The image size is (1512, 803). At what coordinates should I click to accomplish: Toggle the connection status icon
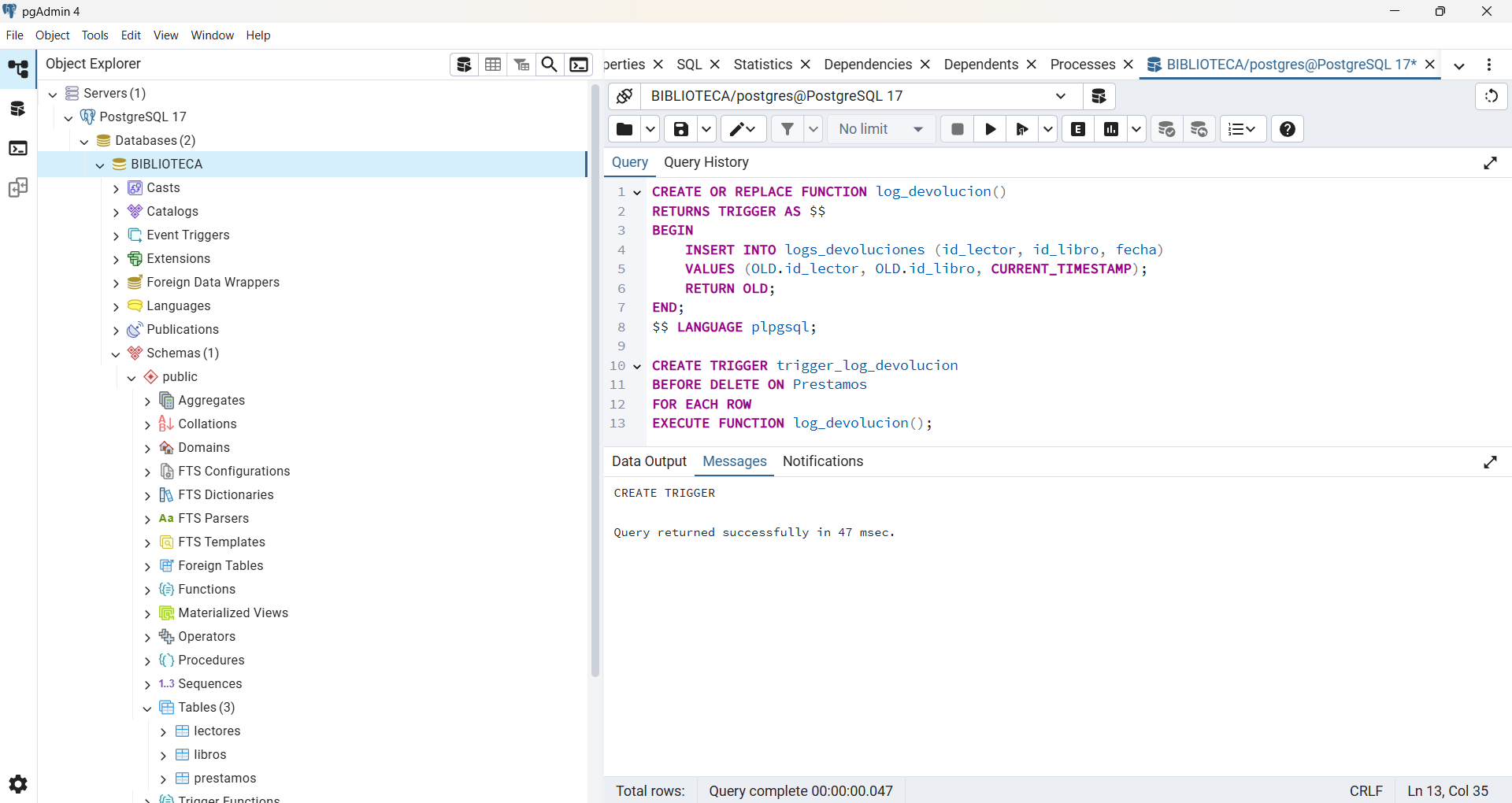tap(624, 96)
